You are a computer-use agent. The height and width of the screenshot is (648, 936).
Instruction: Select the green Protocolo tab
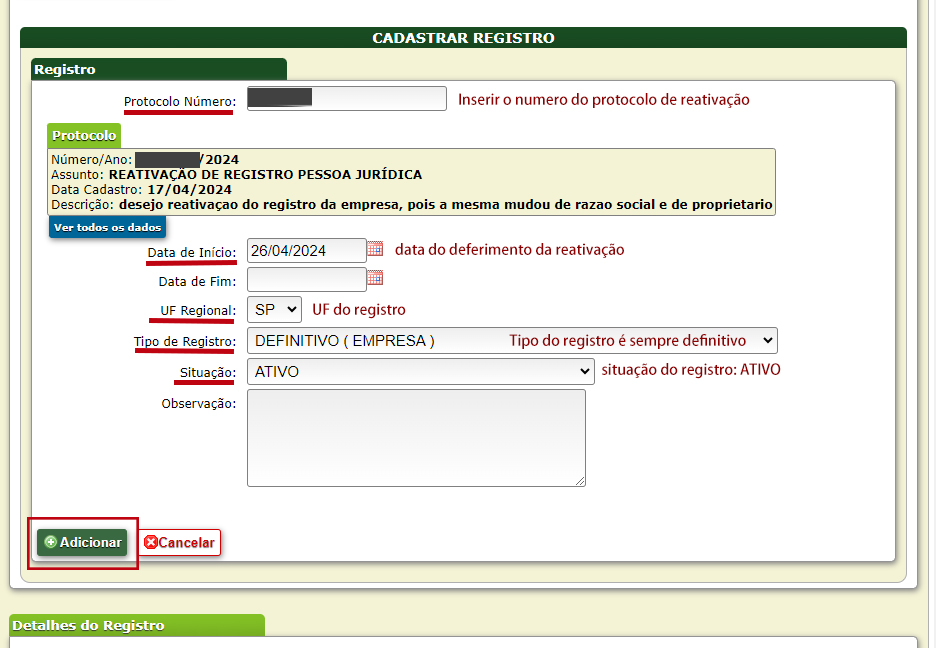tap(84, 135)
